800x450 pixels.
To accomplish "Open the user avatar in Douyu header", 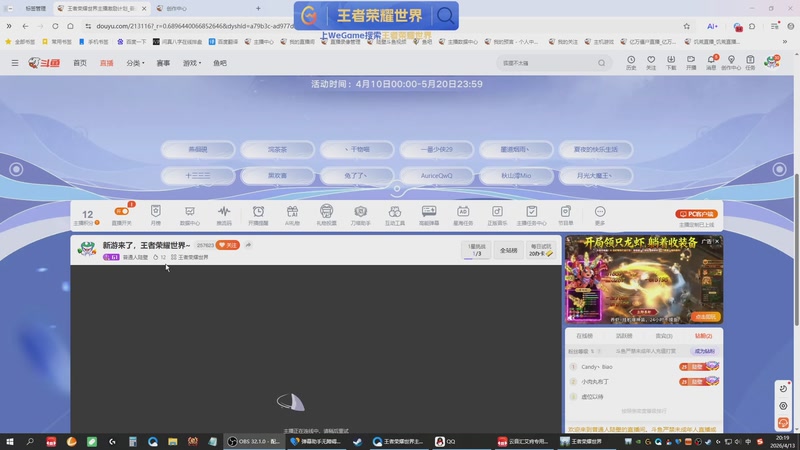I will click(x=771, y=62).
